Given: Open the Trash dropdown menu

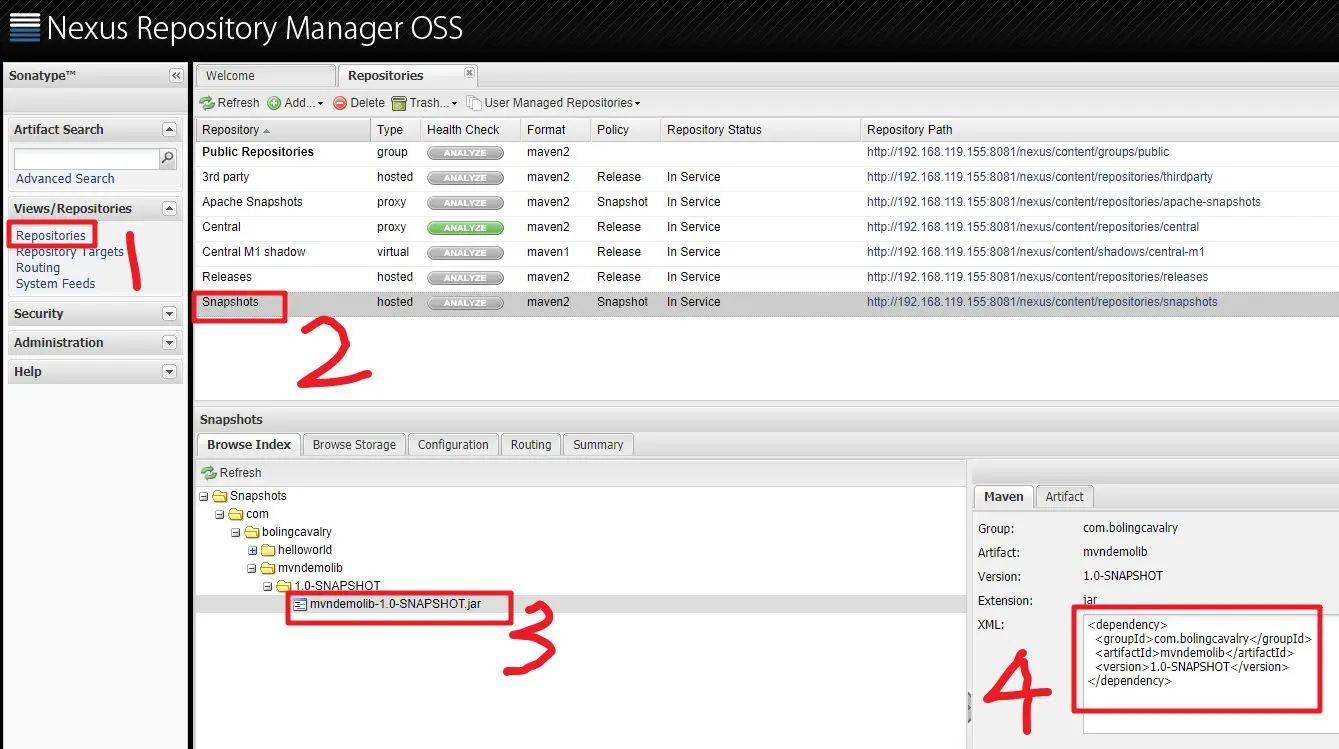Looking at the screenshot, I should [424, 103].
